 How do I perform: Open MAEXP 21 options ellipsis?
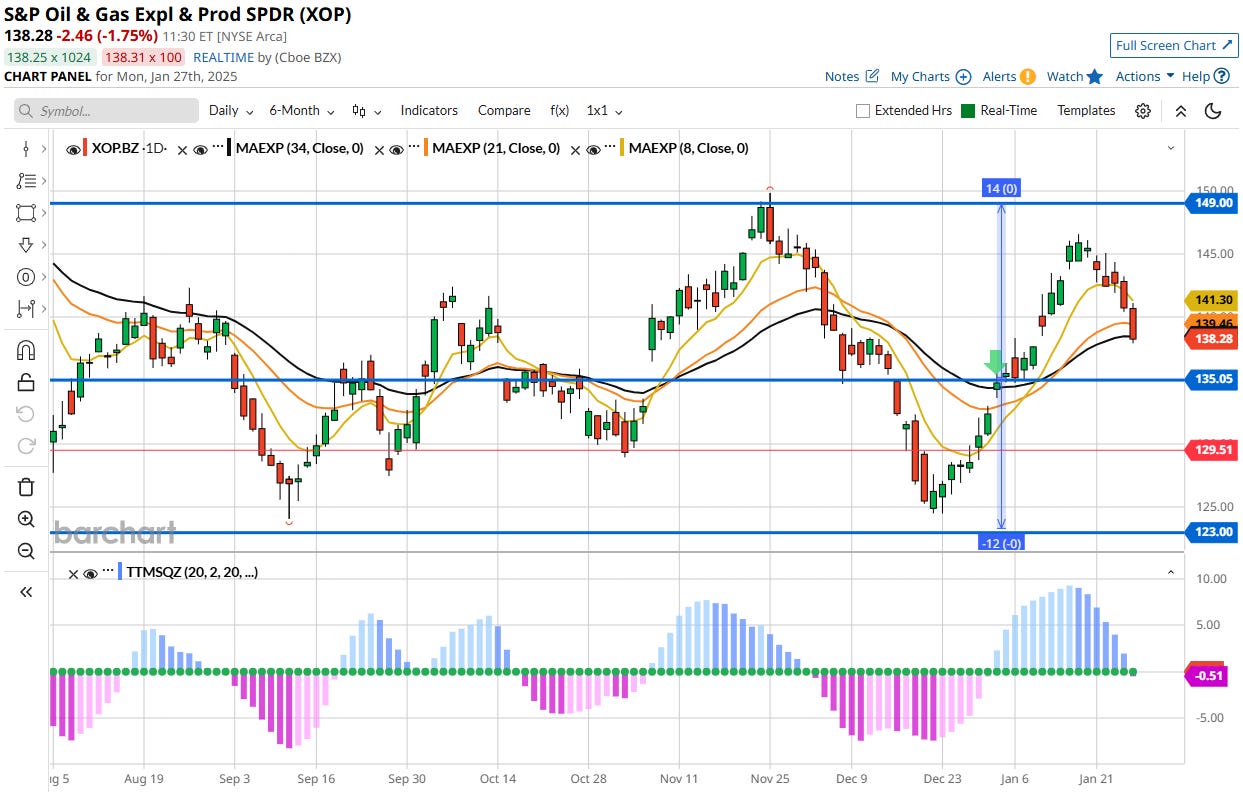414,146
